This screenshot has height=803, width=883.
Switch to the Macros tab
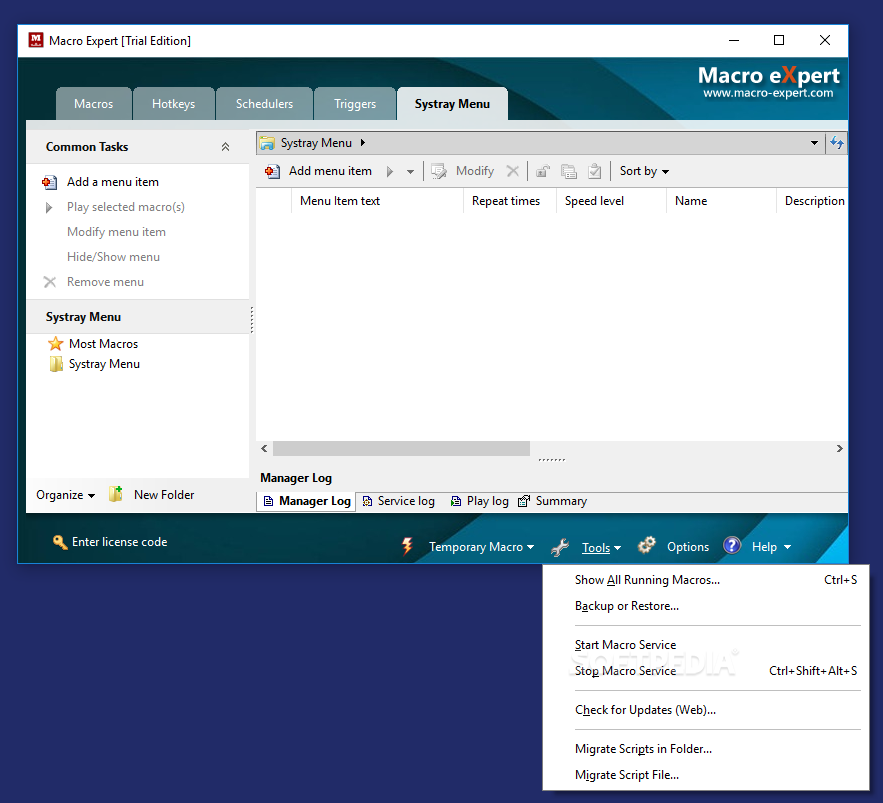point(93,104)
